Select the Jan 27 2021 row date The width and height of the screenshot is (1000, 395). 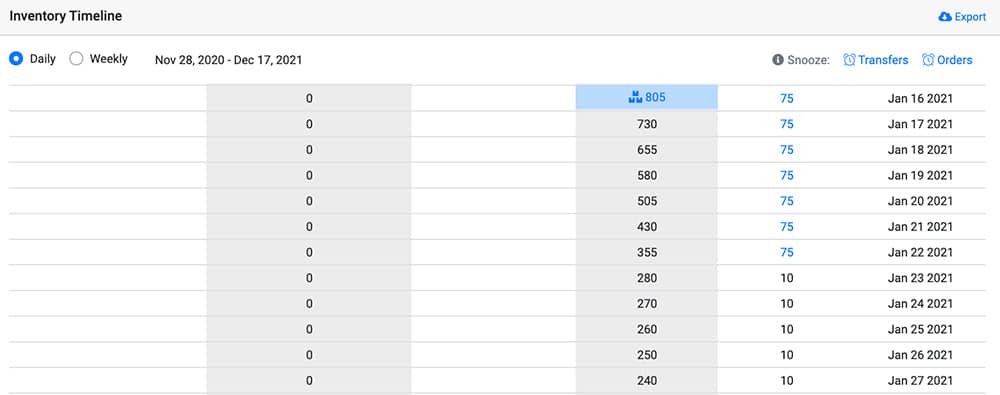[920, 381]
